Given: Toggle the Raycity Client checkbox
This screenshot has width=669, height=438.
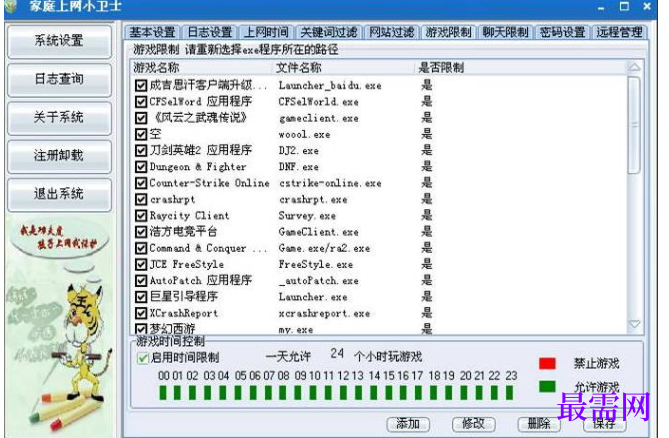Looking at the screenshot, I should (141, 215).
